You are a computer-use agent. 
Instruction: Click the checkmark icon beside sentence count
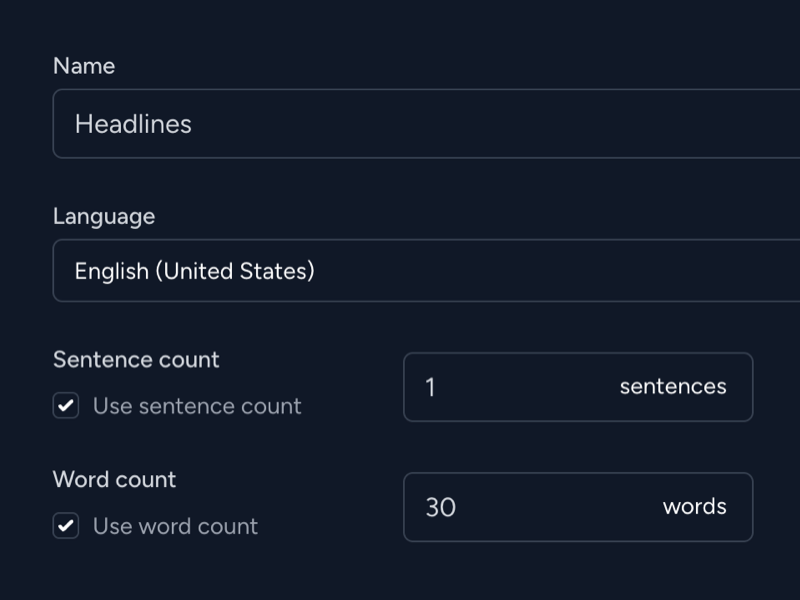click(66, 406)
